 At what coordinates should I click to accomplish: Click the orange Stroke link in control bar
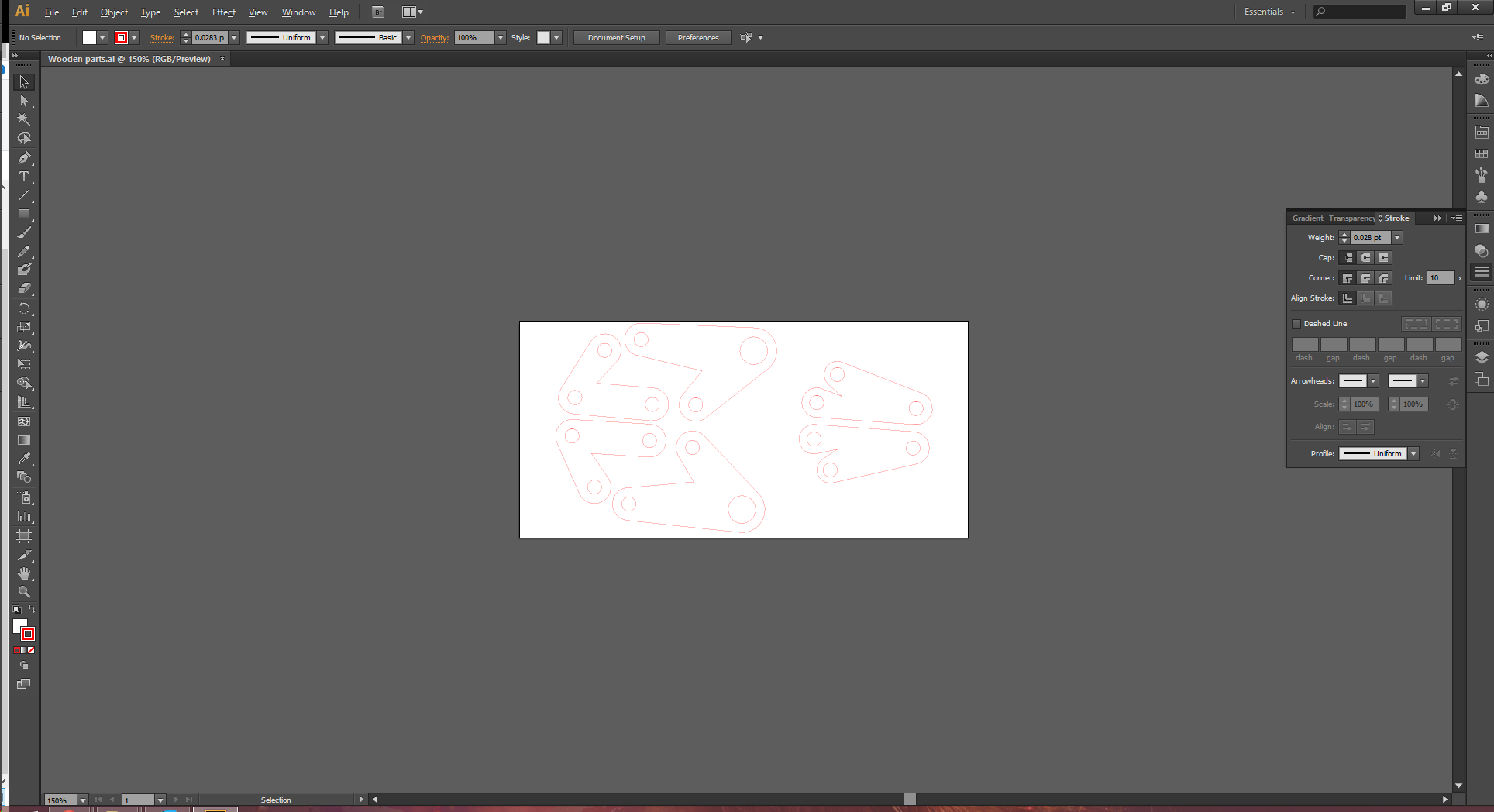tap(162, 38)
